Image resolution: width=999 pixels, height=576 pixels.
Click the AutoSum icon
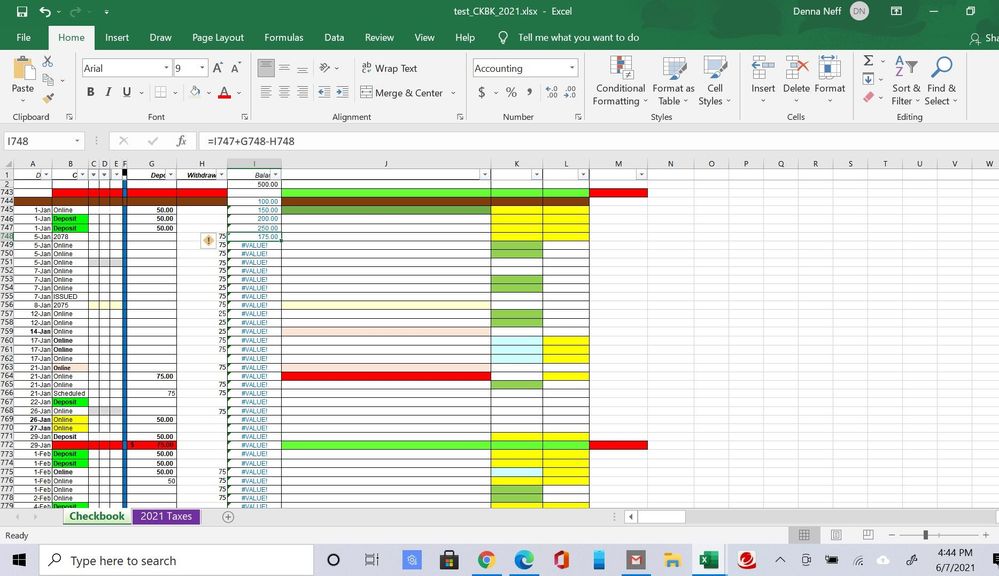point(867,60)
